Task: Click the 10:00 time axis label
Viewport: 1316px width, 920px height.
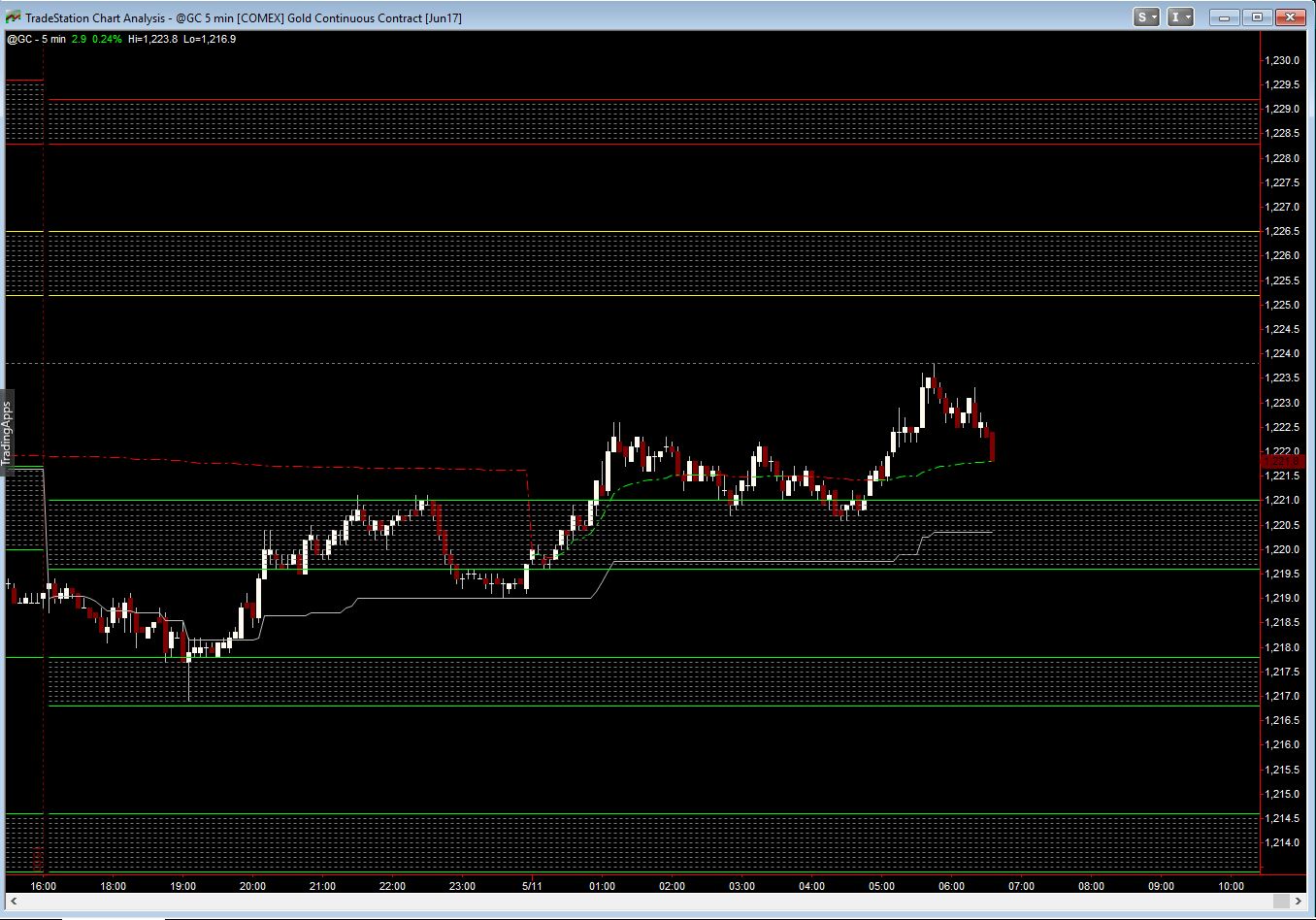Action: point(1232,886)
